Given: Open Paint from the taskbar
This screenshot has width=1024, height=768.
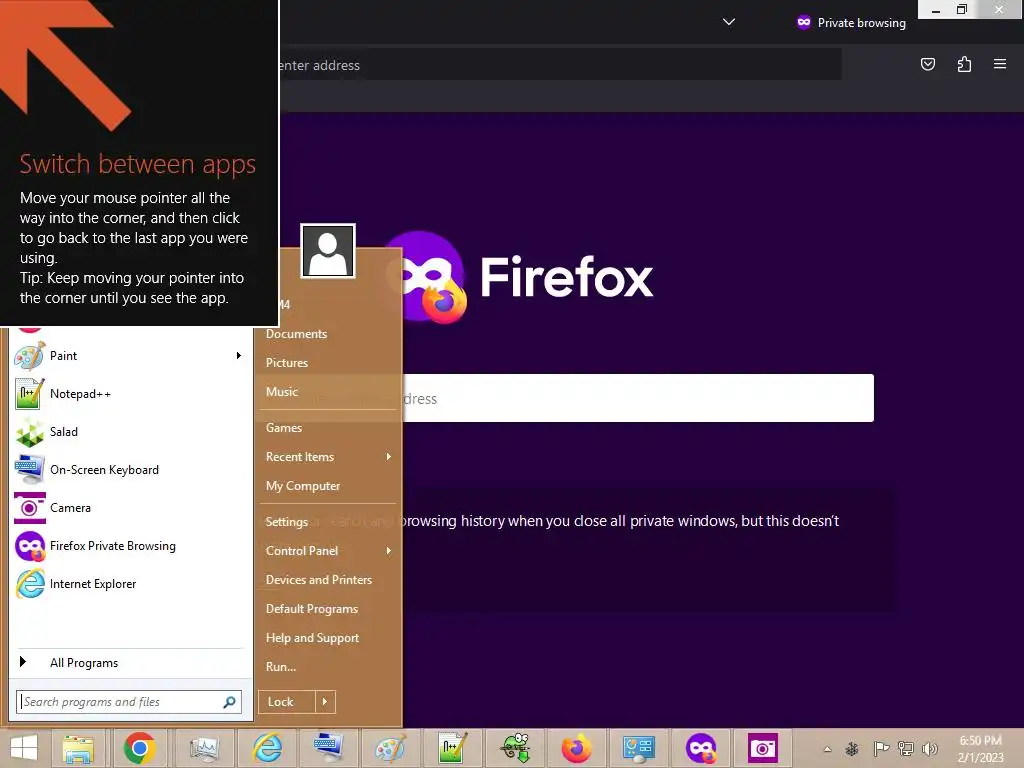Looking at the screenshot, I should point(391,748).
